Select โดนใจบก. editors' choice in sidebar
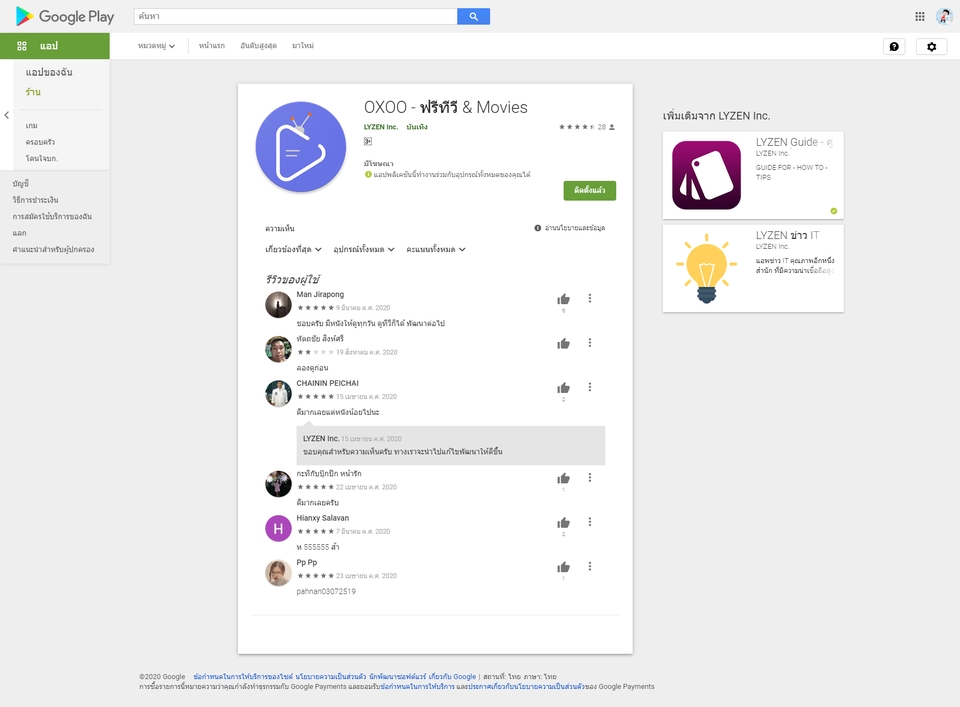The image size is (960, 707). (x=42, y=159)
